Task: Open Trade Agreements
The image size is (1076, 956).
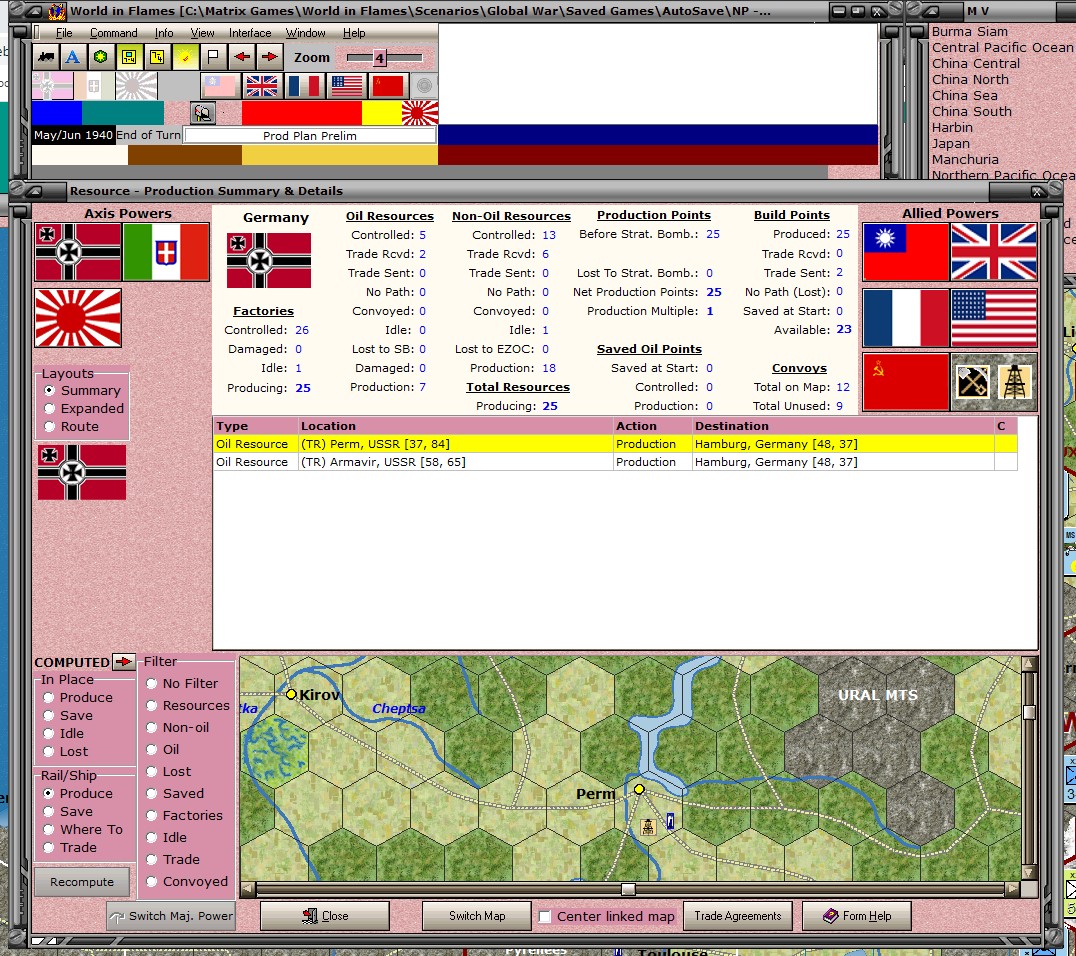Action: coord(738,916)
